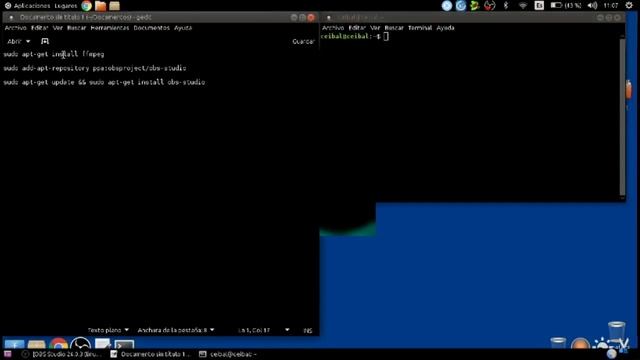
Task: Open gedit Buscar menu
Action: coord(77,28)
